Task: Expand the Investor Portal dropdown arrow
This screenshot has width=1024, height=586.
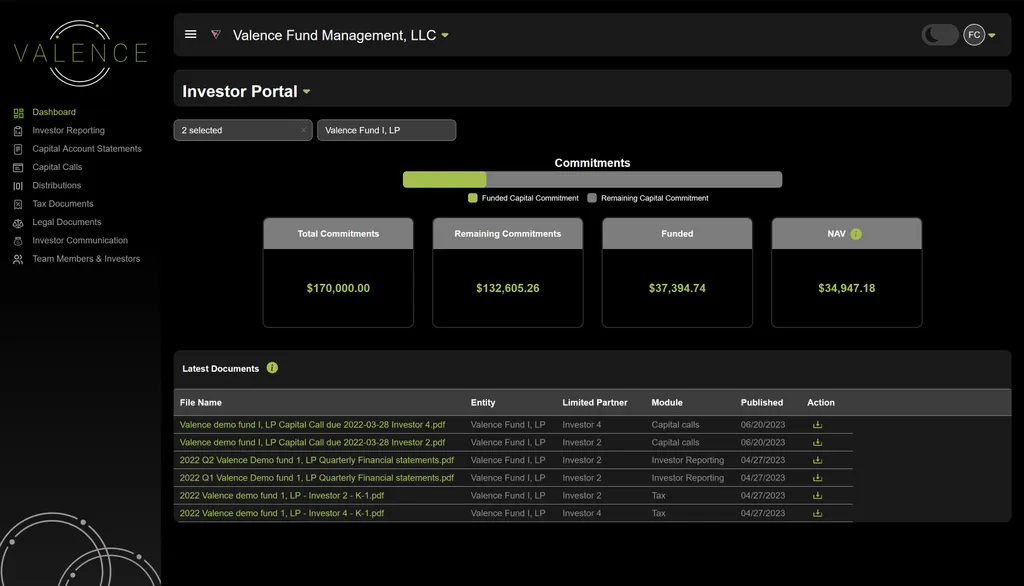Action: pos(306,91)
